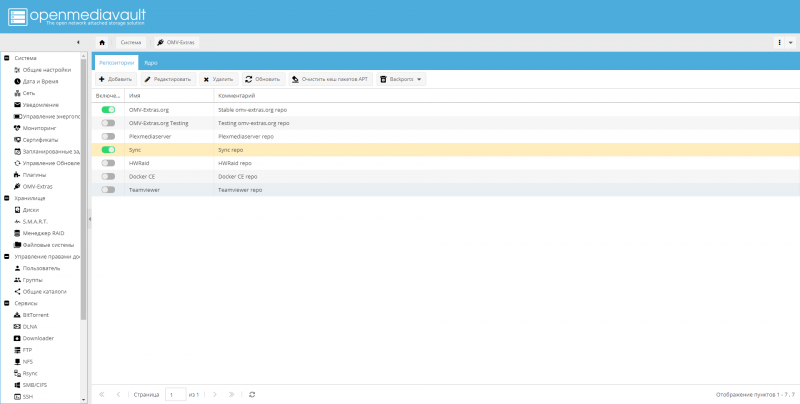Click the SMB/CIFS Windows icon
The image size is (800, 404).
(x=17, y=385)
